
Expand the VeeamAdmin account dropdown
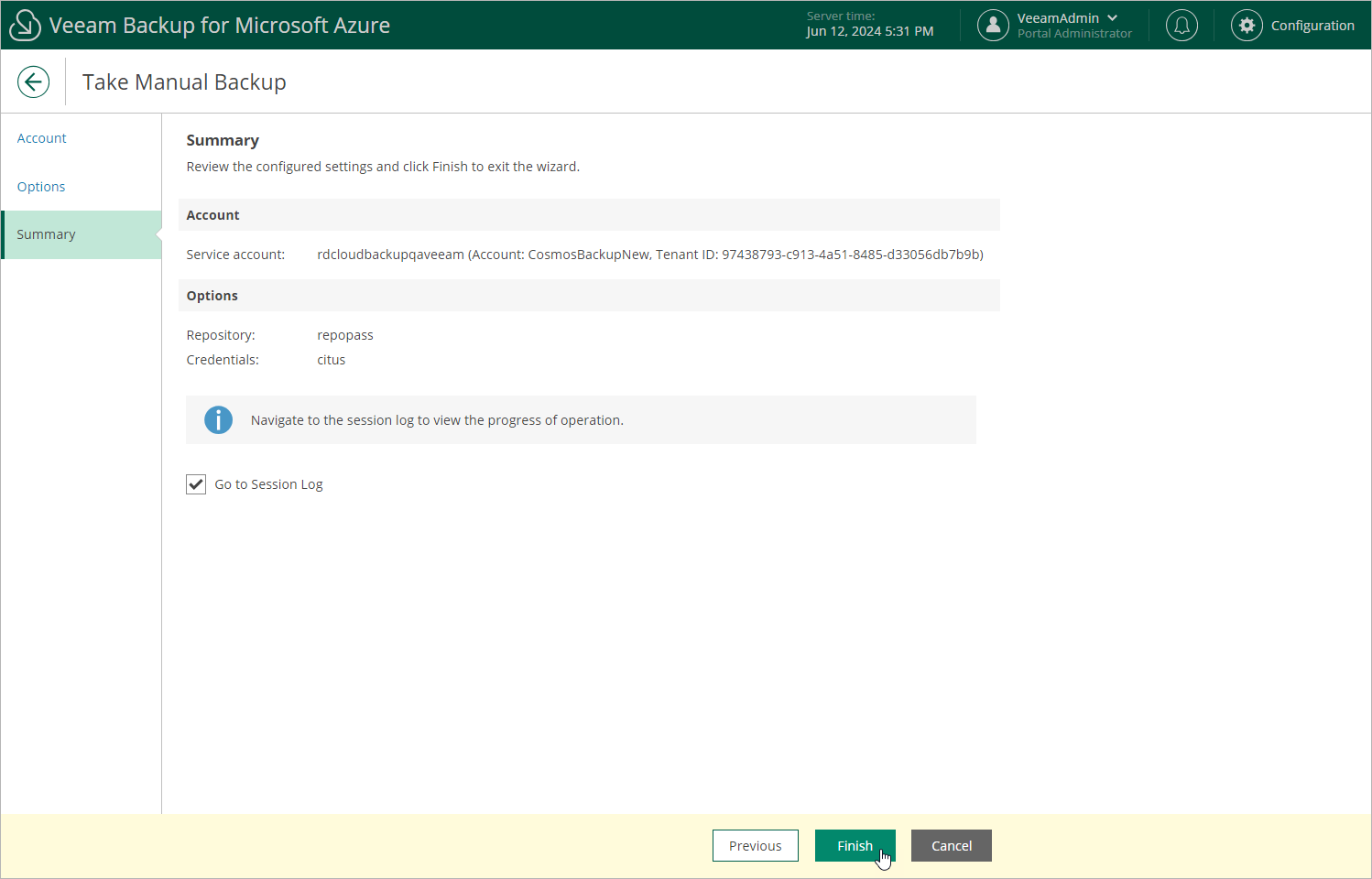tap(1112, 18)
